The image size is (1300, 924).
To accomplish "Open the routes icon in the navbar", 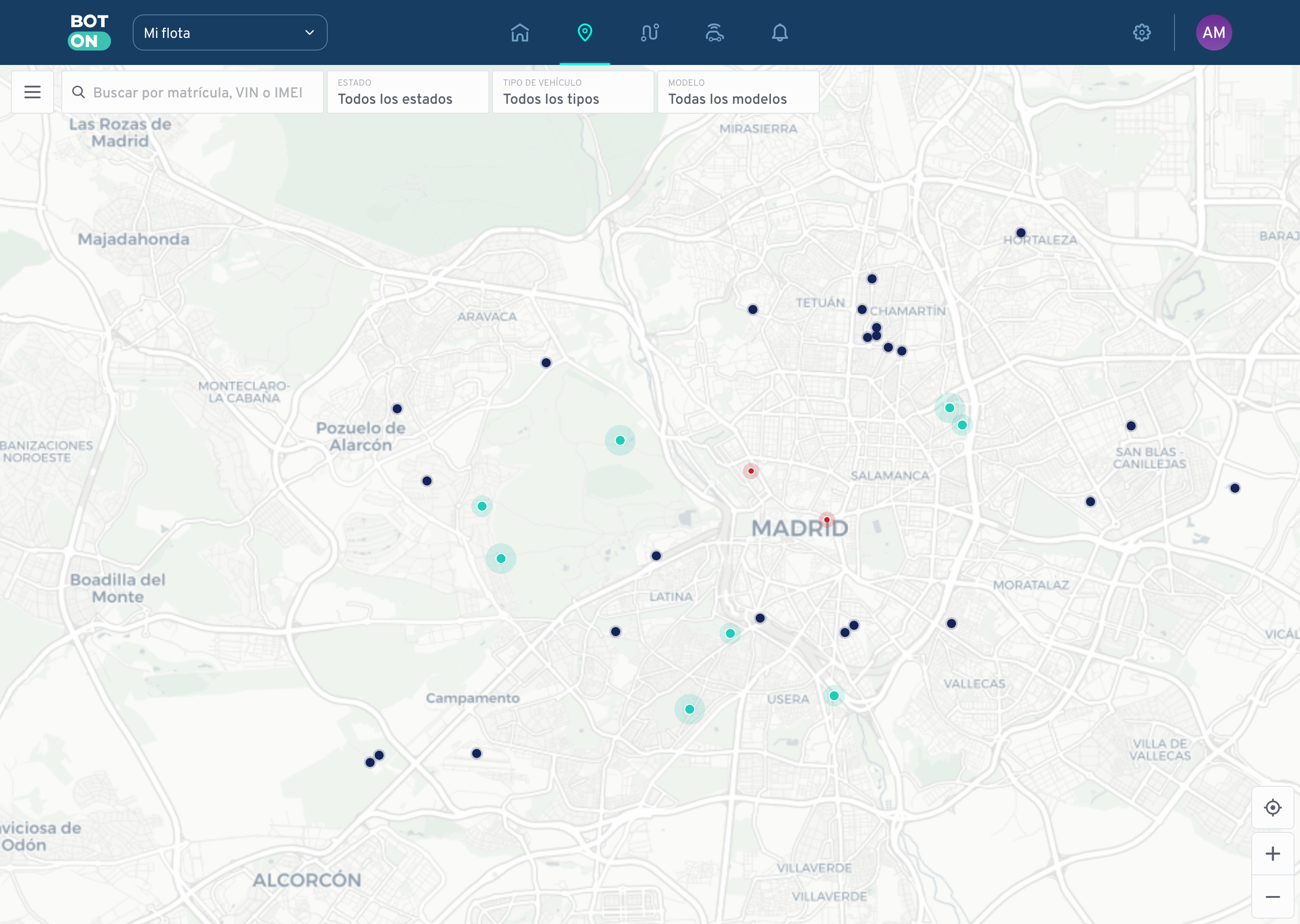I will click(x=649, y=32).
